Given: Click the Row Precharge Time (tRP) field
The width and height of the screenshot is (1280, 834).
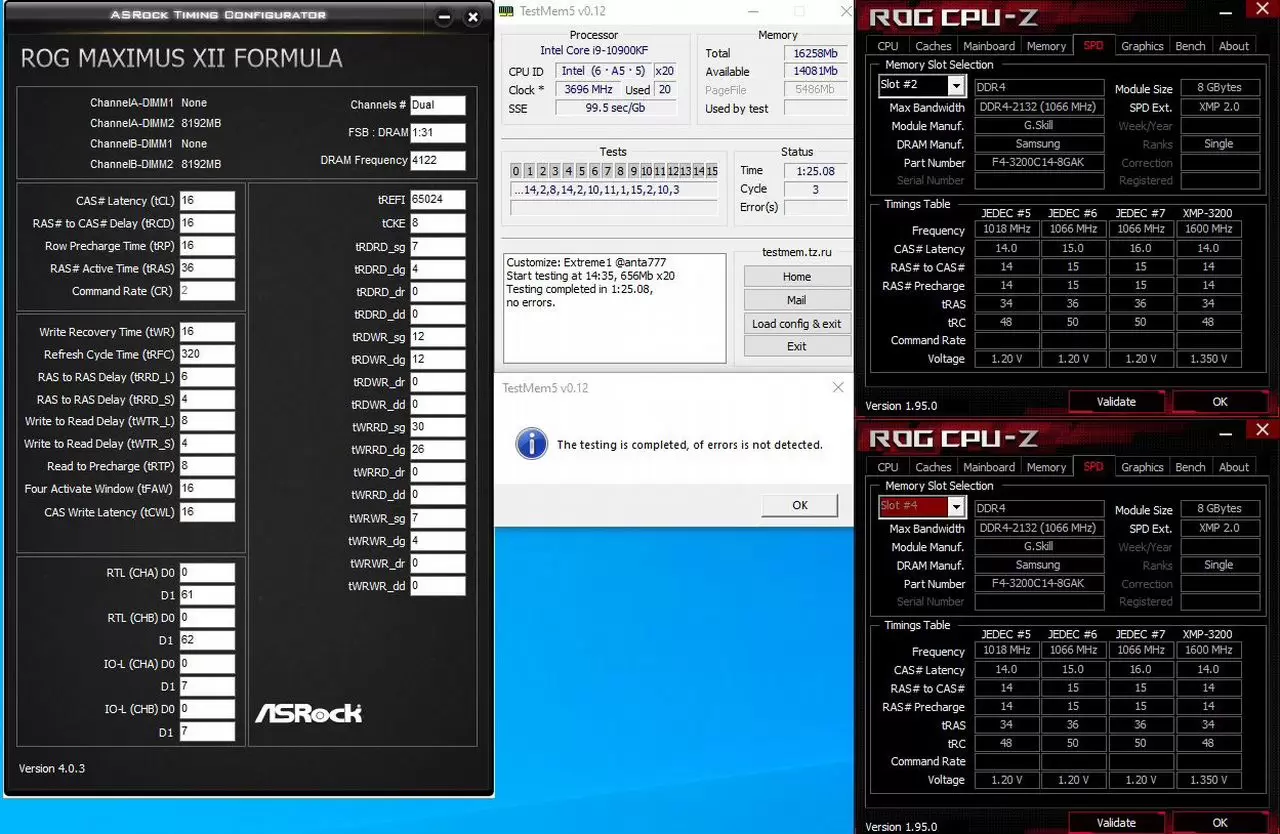Looking at the screenshot, I should 207,246.
